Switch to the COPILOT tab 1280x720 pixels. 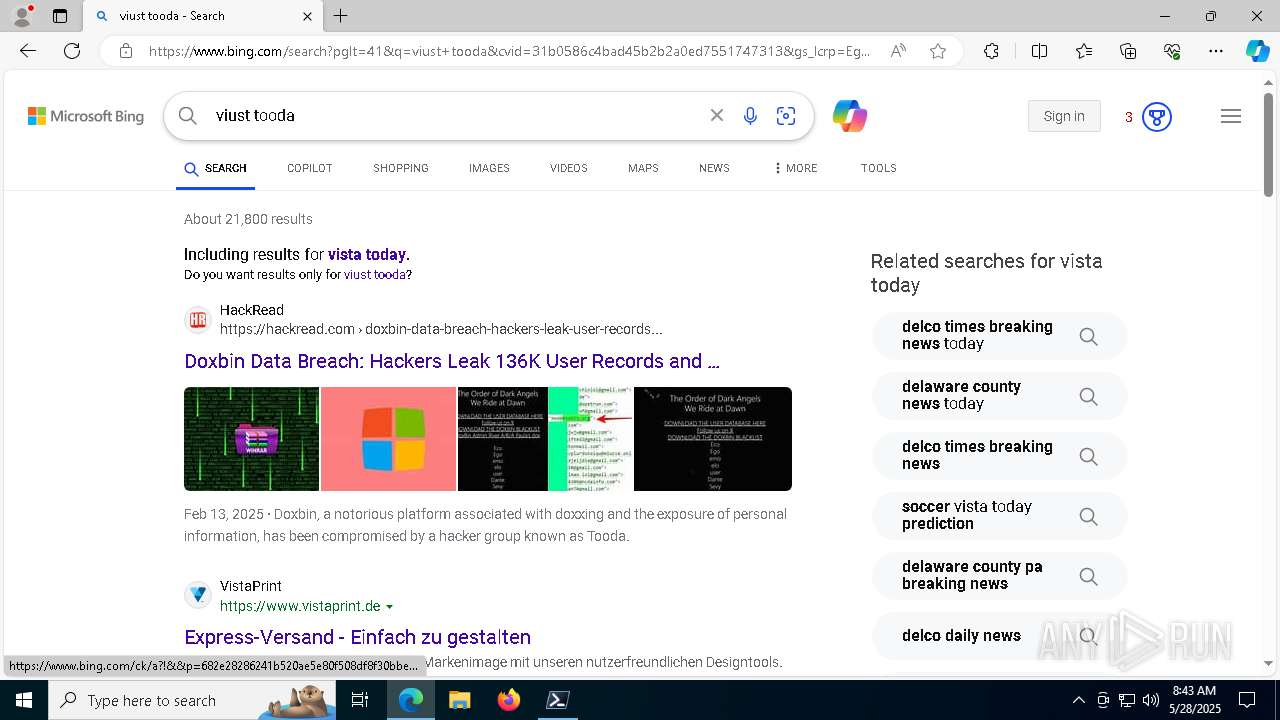pos(309,168)
